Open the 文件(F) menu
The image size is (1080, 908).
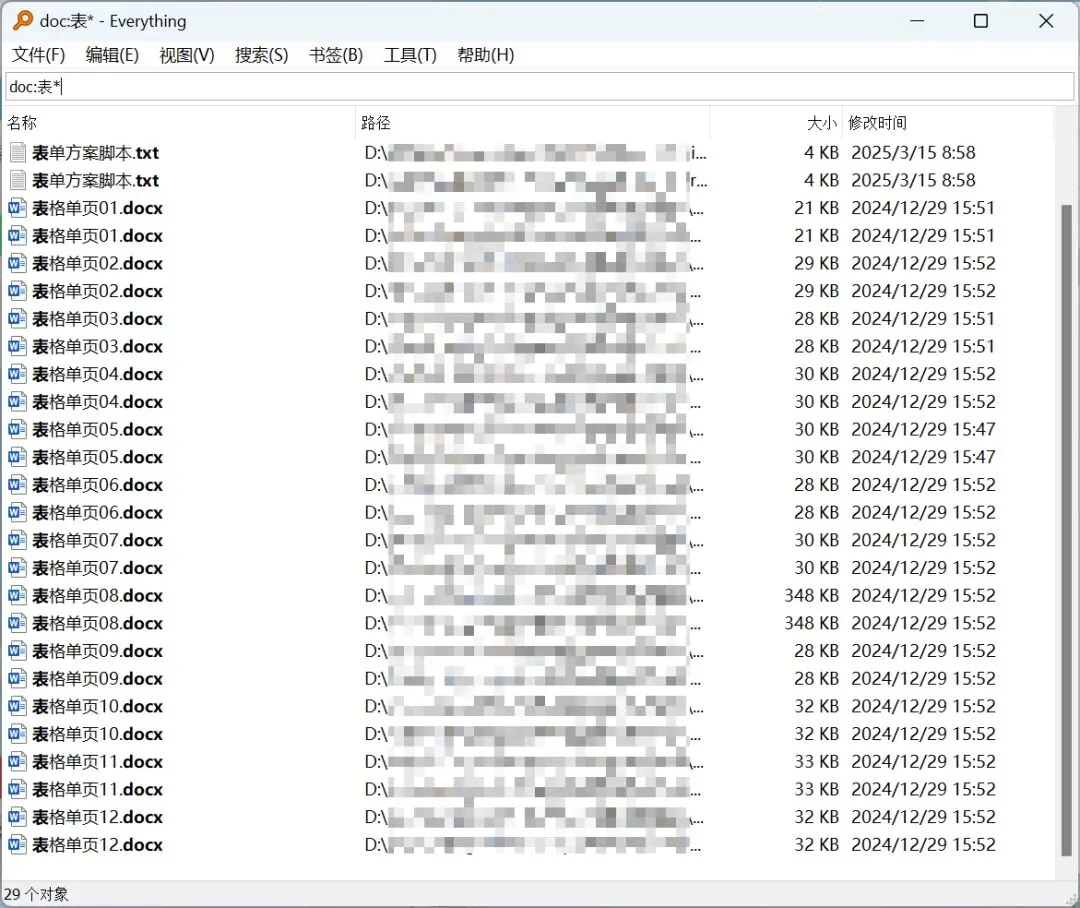click(39, 55)
